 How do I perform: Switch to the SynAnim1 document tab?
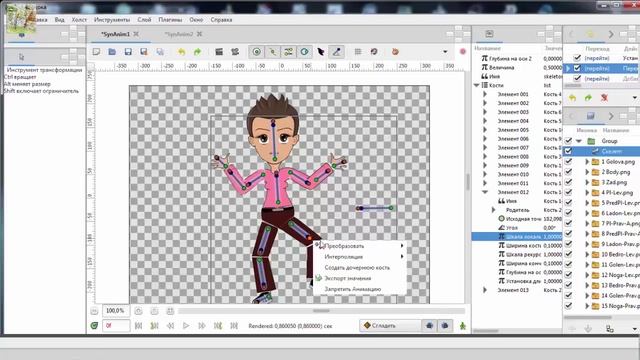pyautogui.click(x=116, y=34)
